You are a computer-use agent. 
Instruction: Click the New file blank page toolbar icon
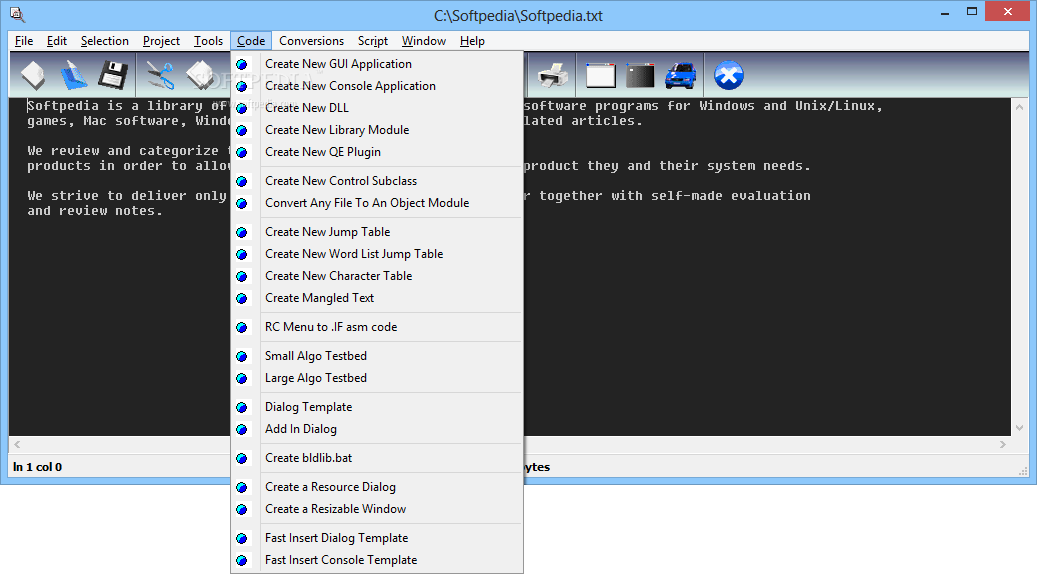pyautogui.click(x=33, y=75)
